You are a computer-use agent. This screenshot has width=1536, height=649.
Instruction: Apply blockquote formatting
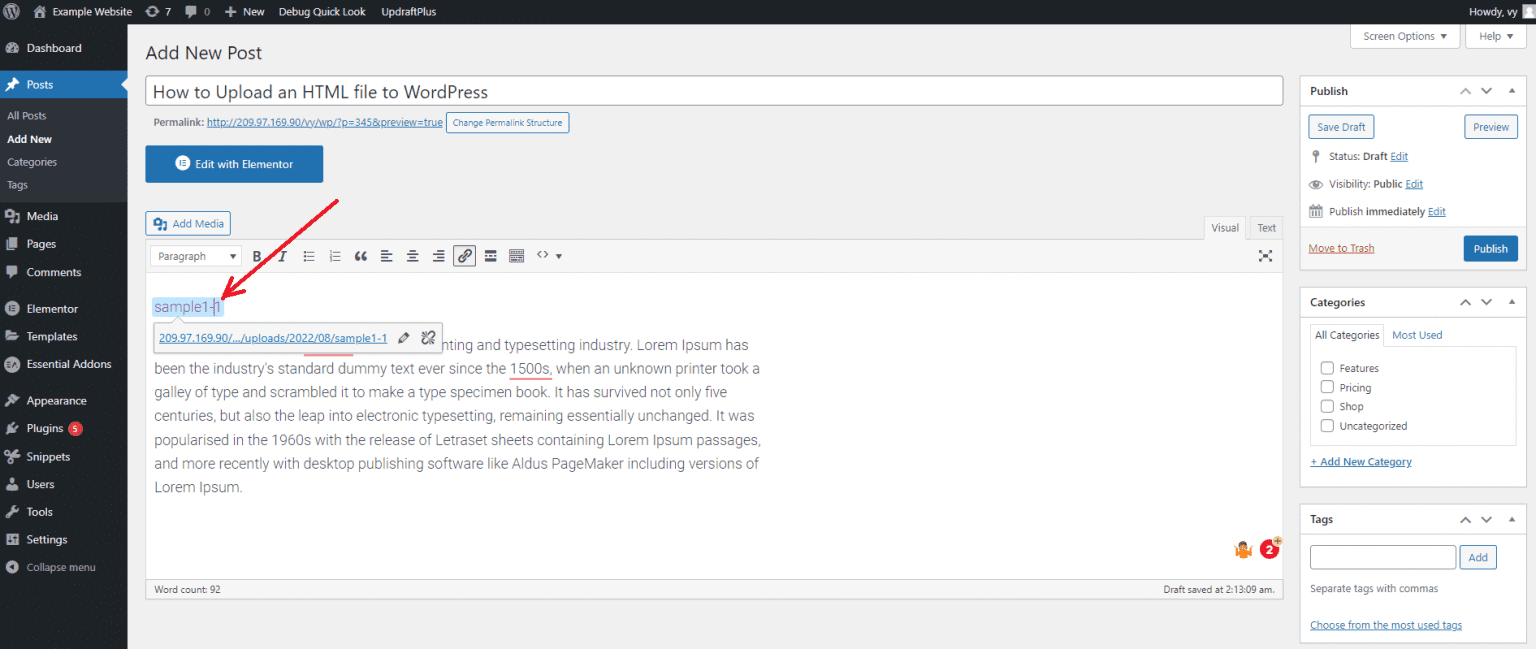[361, 255]
